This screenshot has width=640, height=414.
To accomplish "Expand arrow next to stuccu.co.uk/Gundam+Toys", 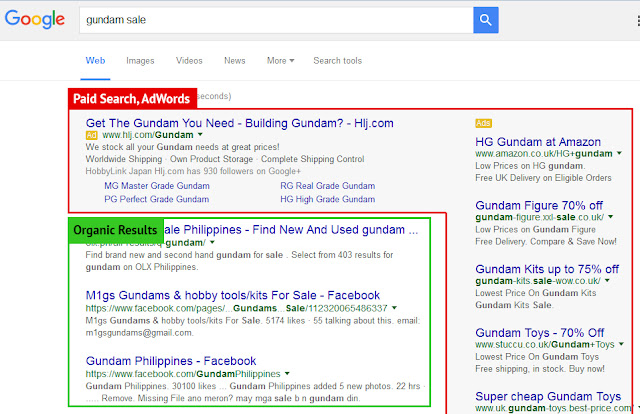I will coord(621,344).
